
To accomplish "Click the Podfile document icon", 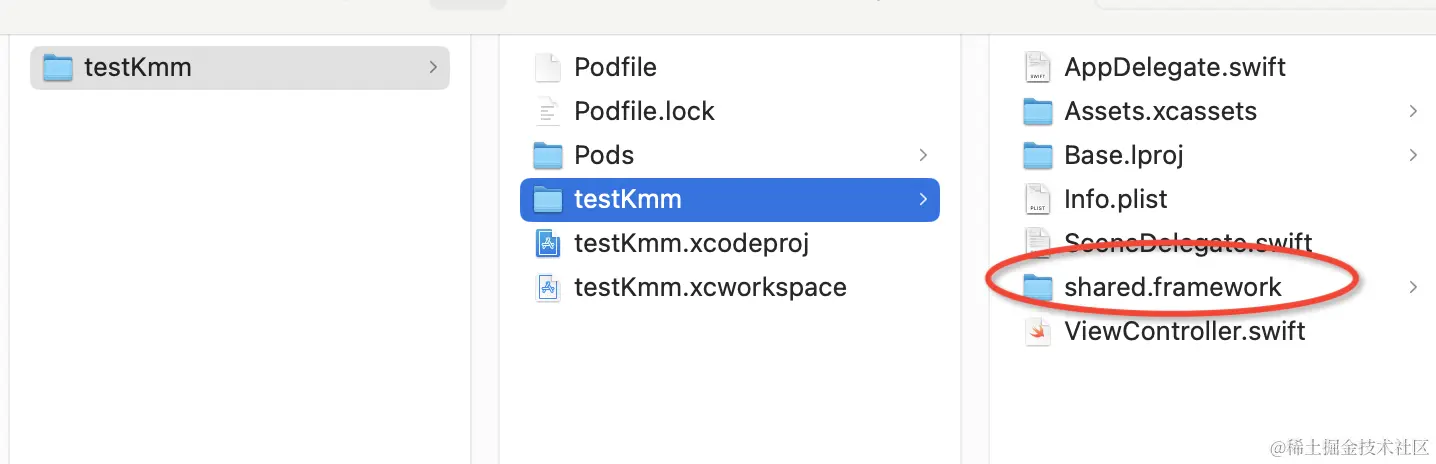I will [x=547, y=68].
